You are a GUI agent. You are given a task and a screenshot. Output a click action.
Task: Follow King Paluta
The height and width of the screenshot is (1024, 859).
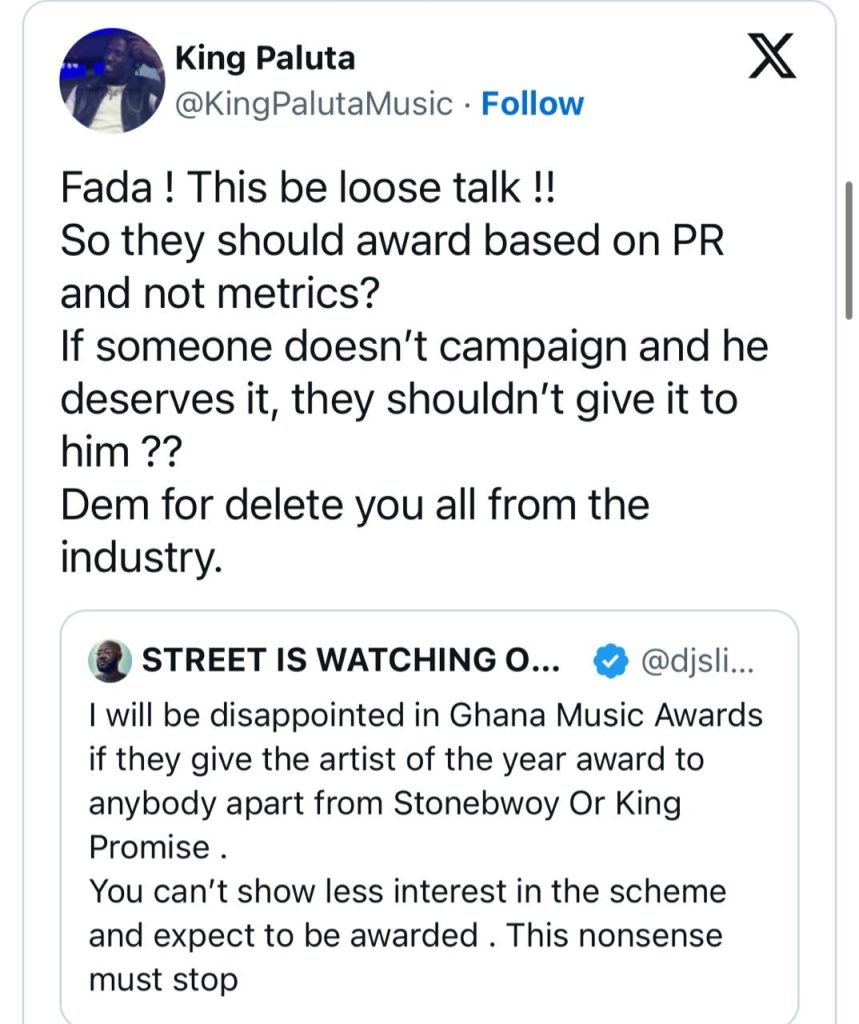(x=532, y=104)
